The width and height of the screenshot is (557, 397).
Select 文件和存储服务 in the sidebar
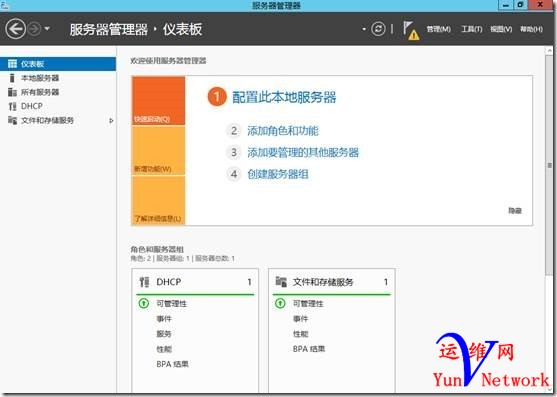(58, 120)
